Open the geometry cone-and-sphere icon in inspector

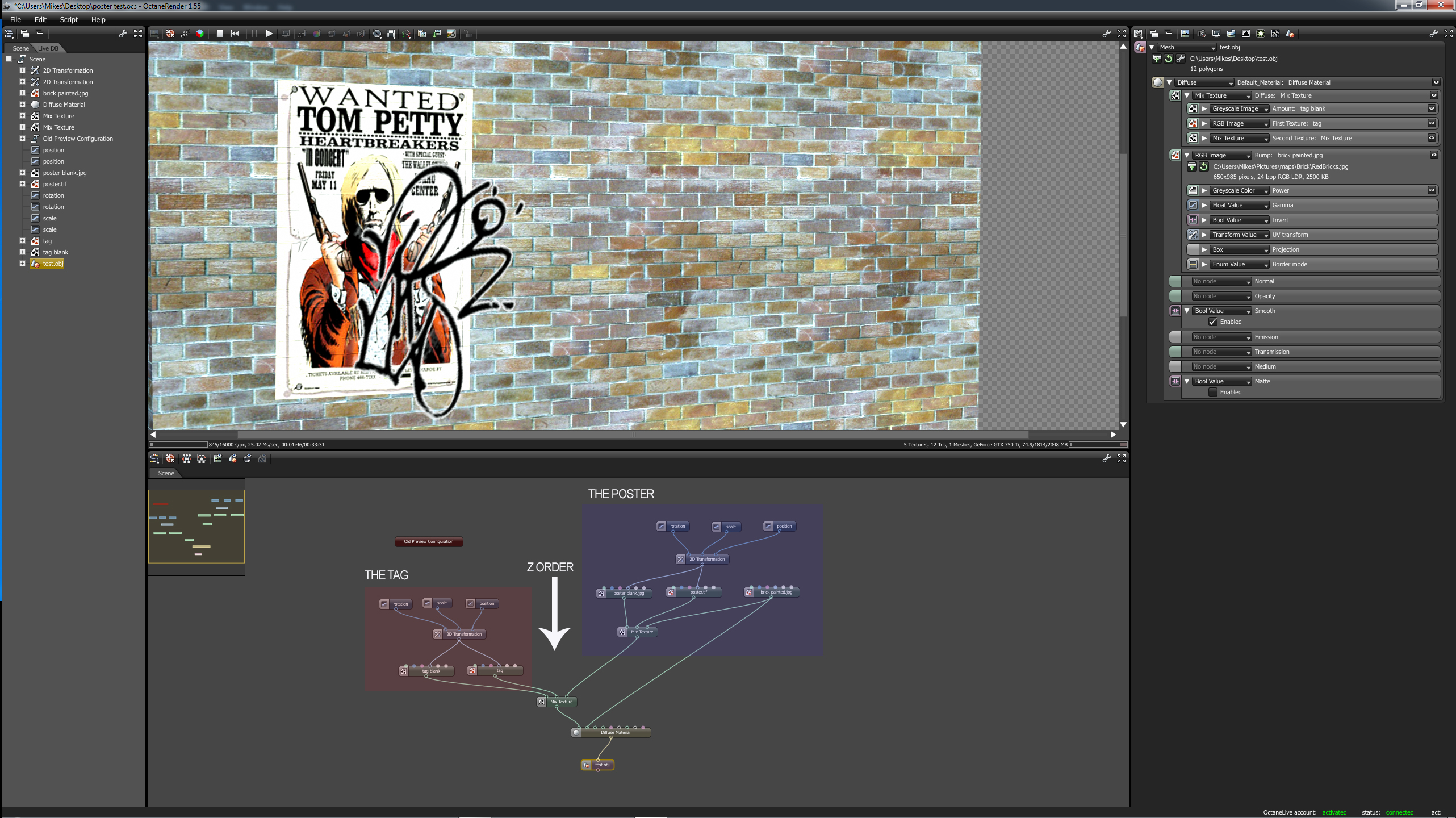1290,34
